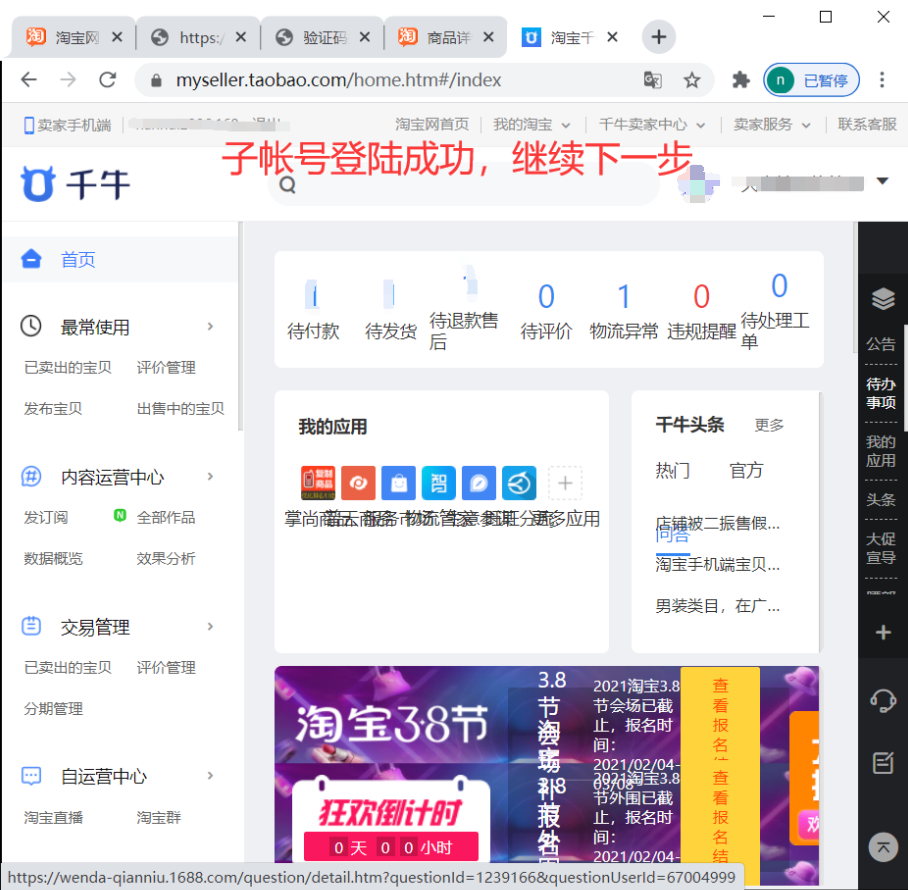Click the back-to-top arrow icon
The image size is (908, 890).
pos(882,846)
